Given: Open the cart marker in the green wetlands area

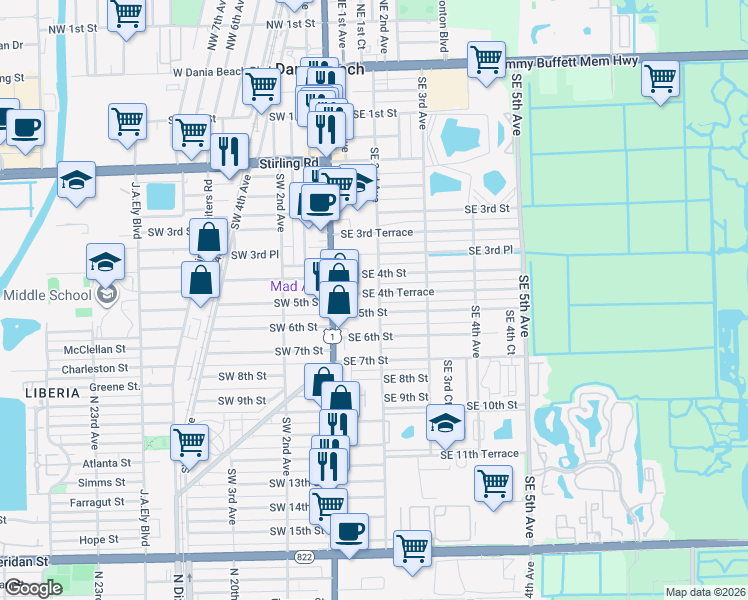Looking at the screenshot, I should (x=660, y=79).
